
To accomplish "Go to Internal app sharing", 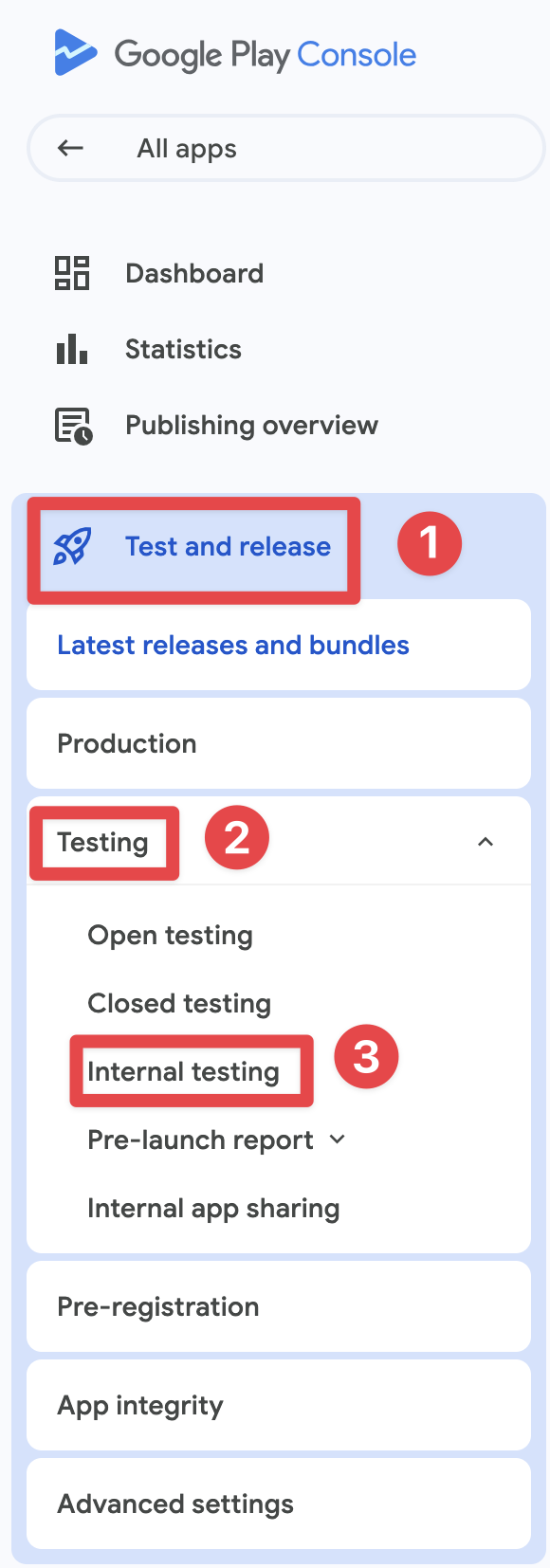I will point(213,1208).
